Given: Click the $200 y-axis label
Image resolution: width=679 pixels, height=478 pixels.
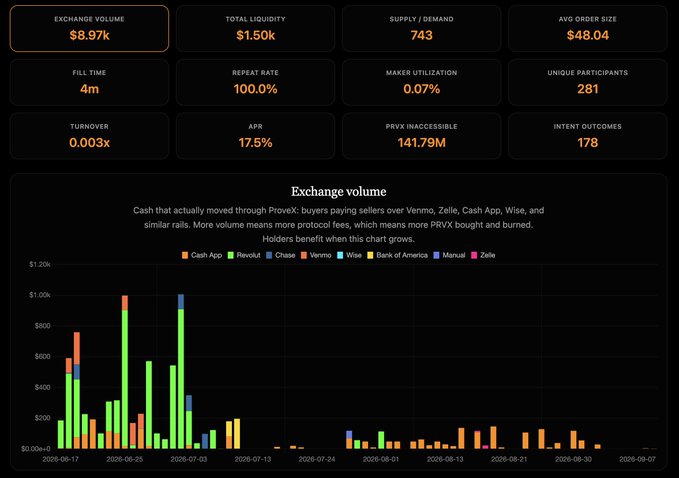Looking at the screenshot, I should coord(42,418).
